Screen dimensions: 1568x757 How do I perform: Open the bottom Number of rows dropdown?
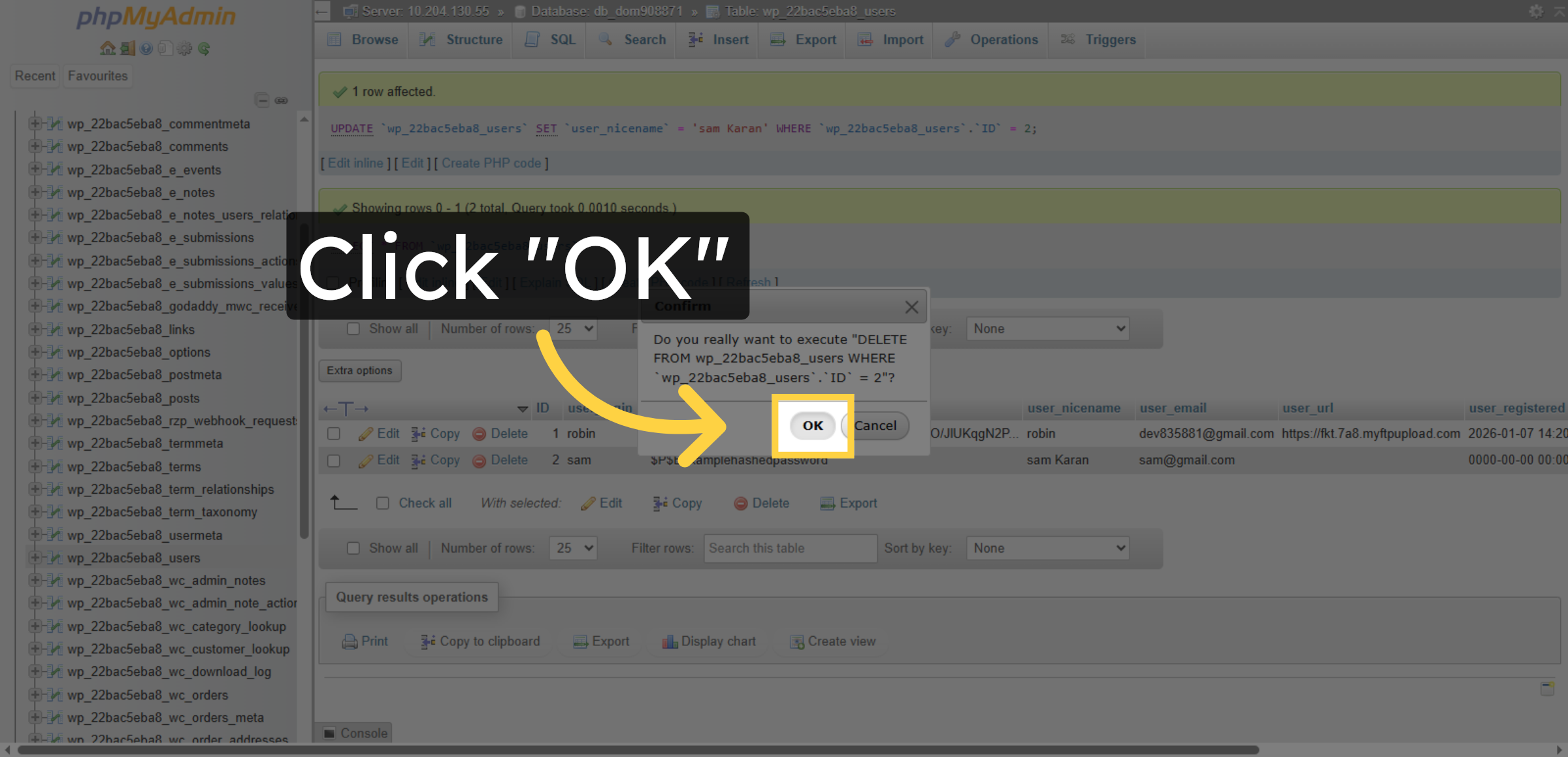574,548
